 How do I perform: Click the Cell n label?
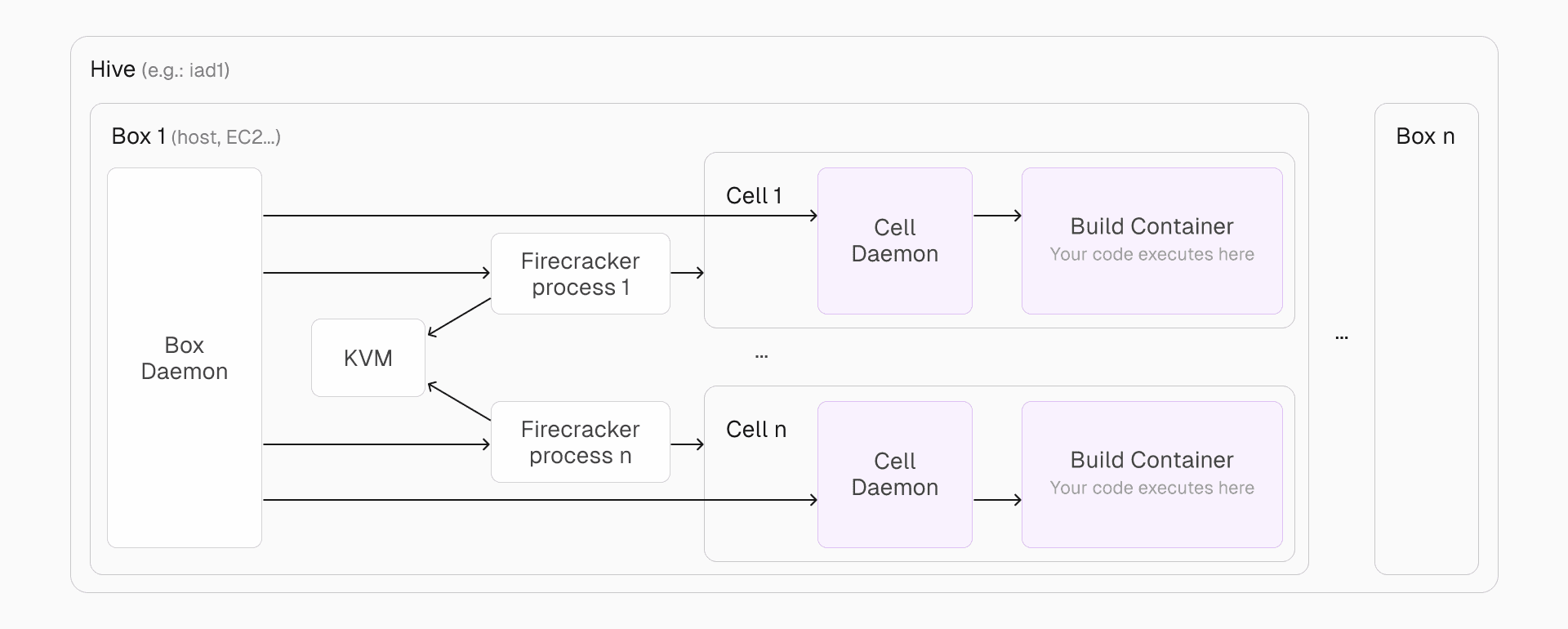[x=756, y=430]
